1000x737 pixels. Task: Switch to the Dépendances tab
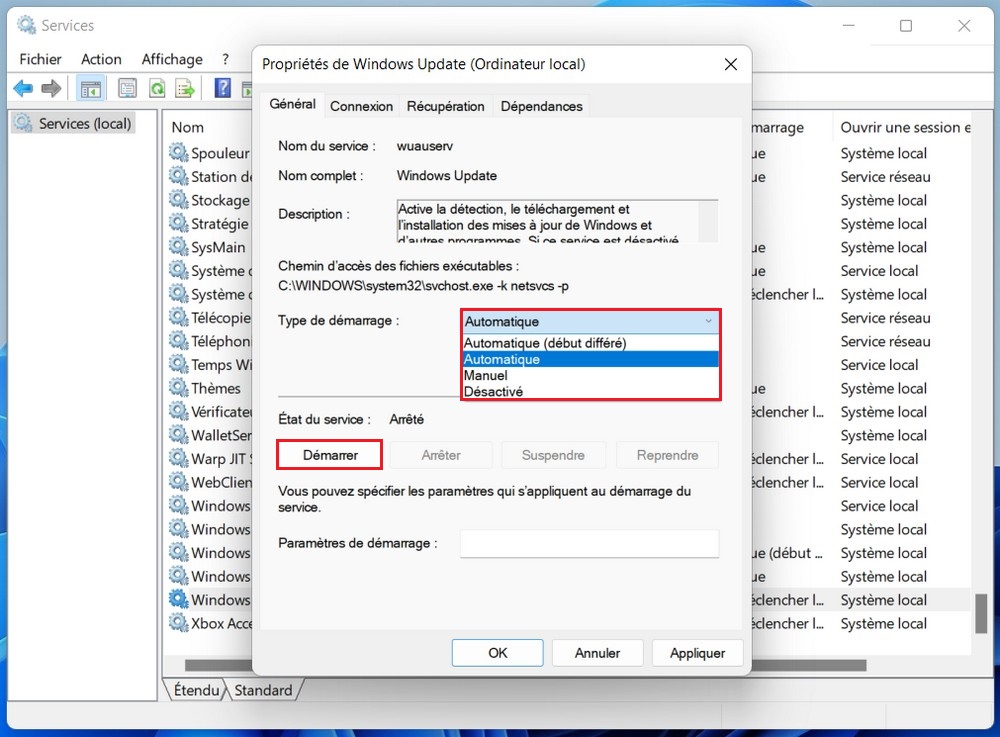pos(541,106)
